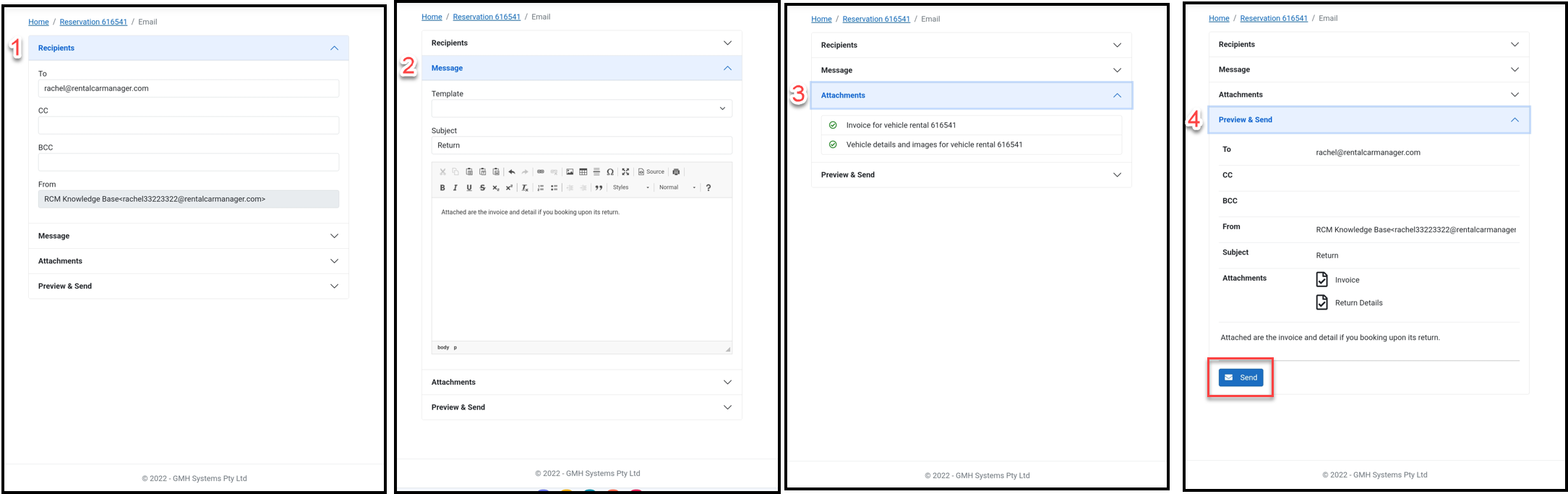
Task: Add a block quote to the message
Action: (x=599, y=188)
